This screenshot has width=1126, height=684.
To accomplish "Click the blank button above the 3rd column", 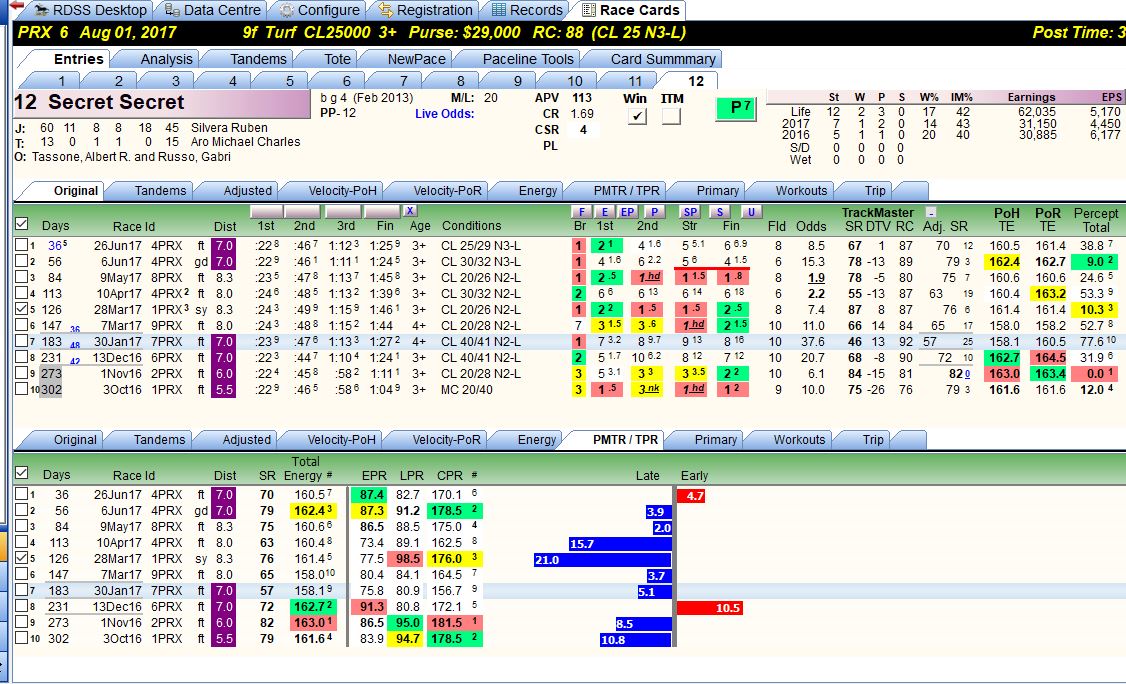I will coord(344,211).
